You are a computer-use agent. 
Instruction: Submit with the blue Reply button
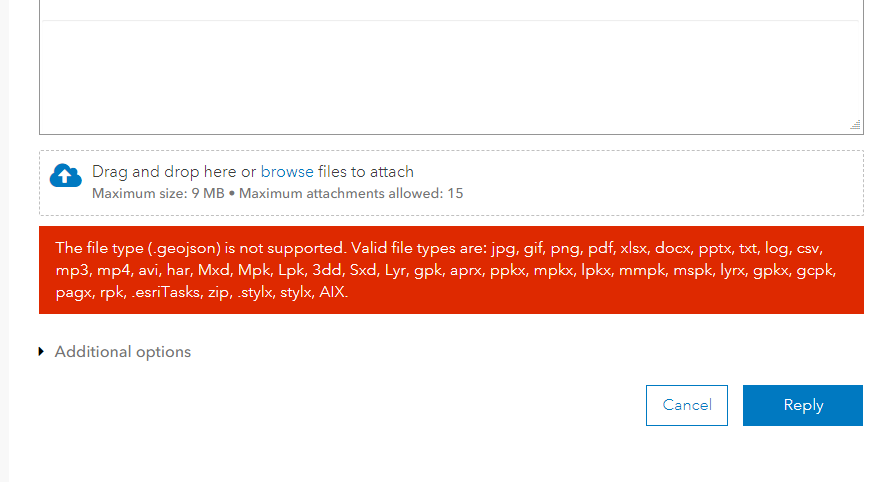coord(802,405)
